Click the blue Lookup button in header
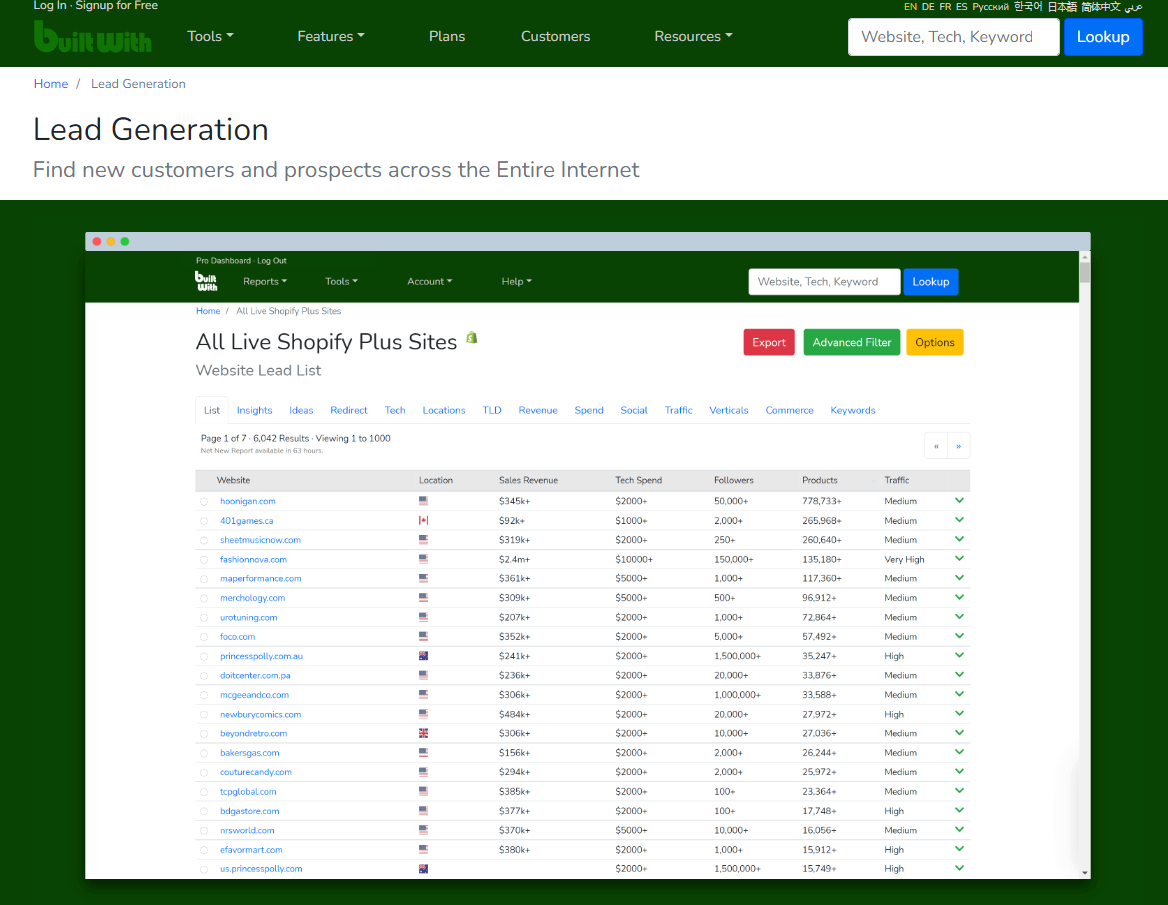 pyautogui.click(x=1103, y=36)
